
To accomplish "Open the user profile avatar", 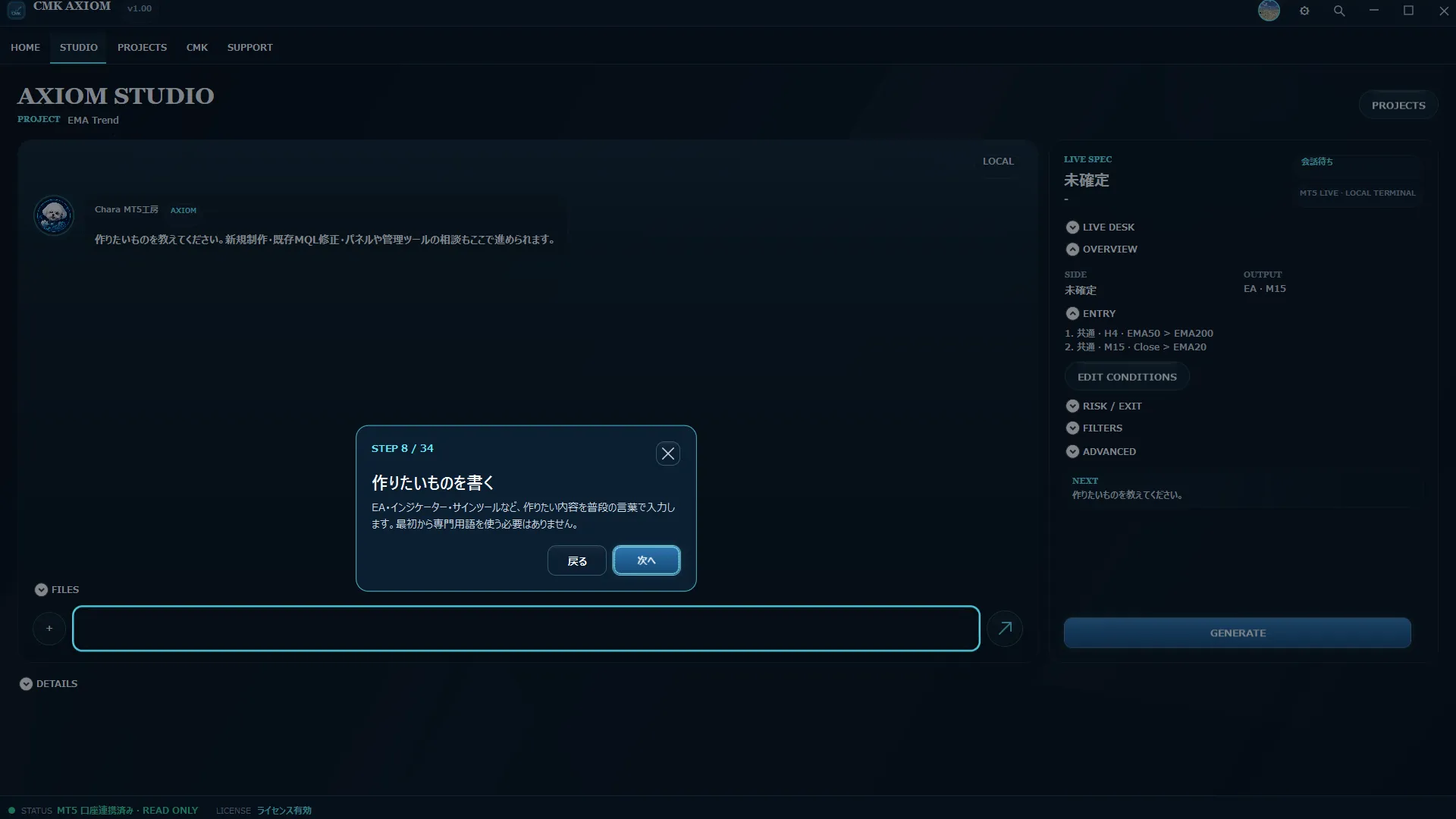I will point(1269,11).
